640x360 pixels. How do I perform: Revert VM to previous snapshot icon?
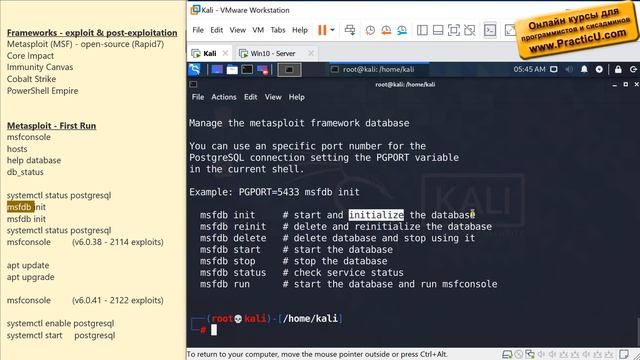[x=386, y=30]
